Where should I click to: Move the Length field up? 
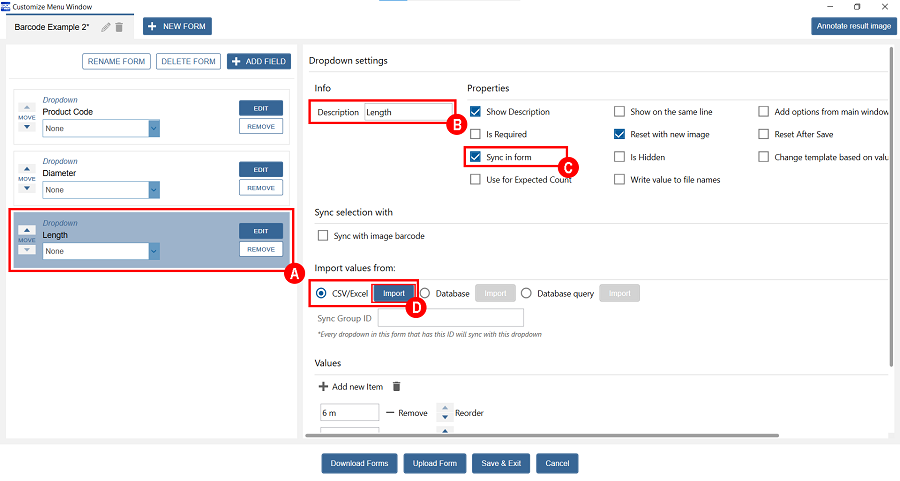tap(27, 230)
